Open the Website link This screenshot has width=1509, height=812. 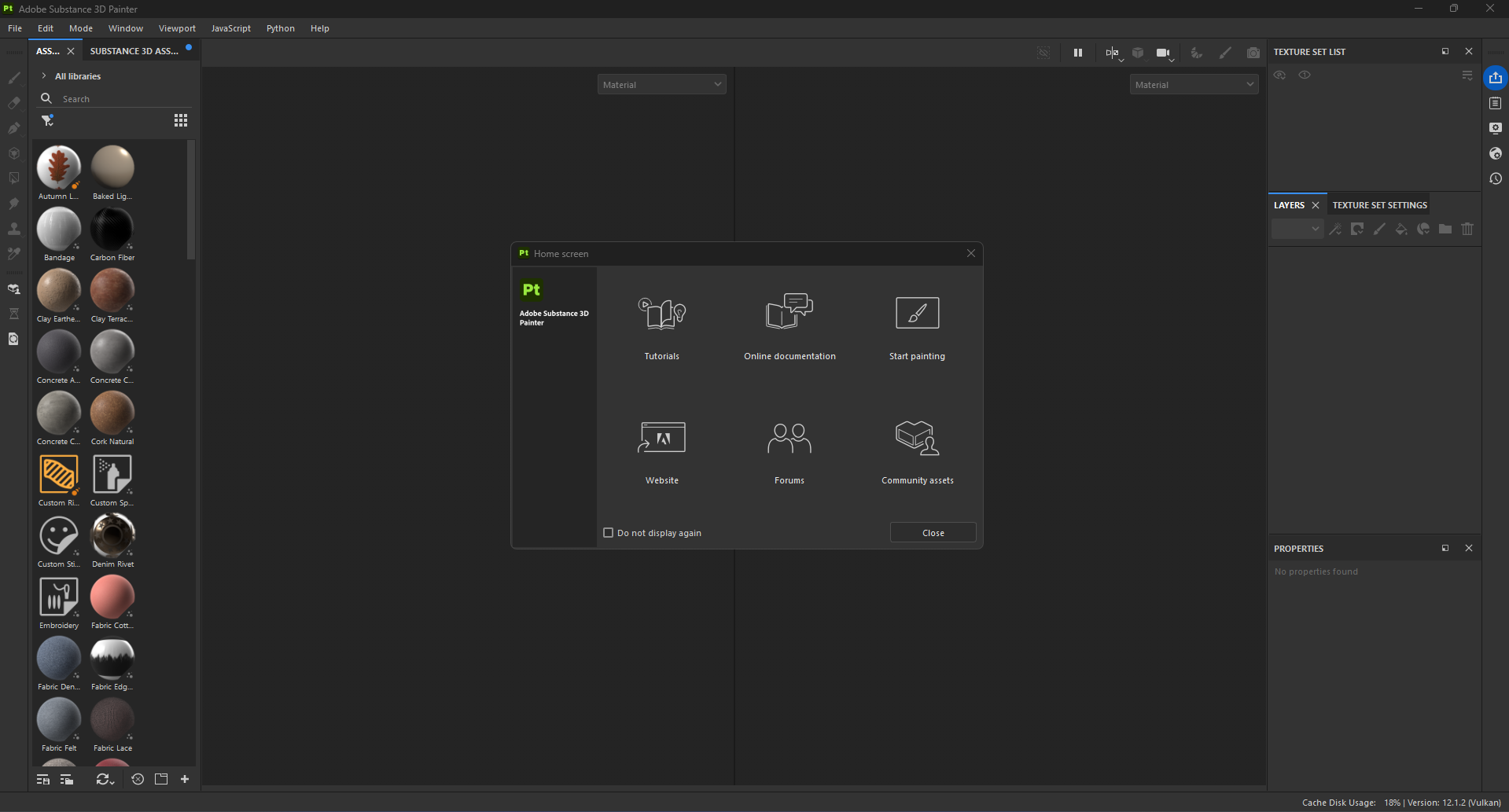pyautogui.click(x=662, y=452)
